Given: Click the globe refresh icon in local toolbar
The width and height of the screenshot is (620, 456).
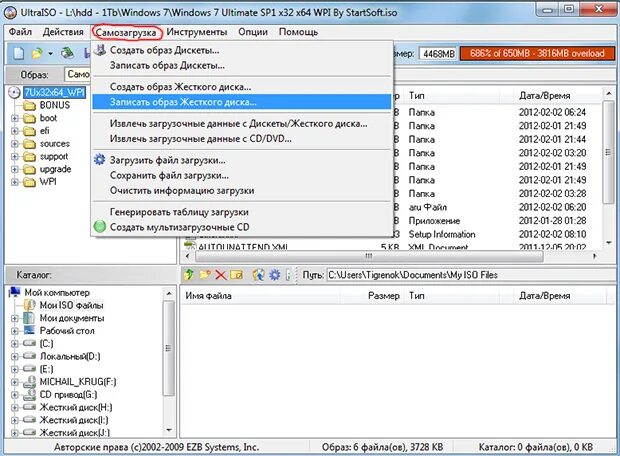Looking at the screenshot, I should (259, 274).
